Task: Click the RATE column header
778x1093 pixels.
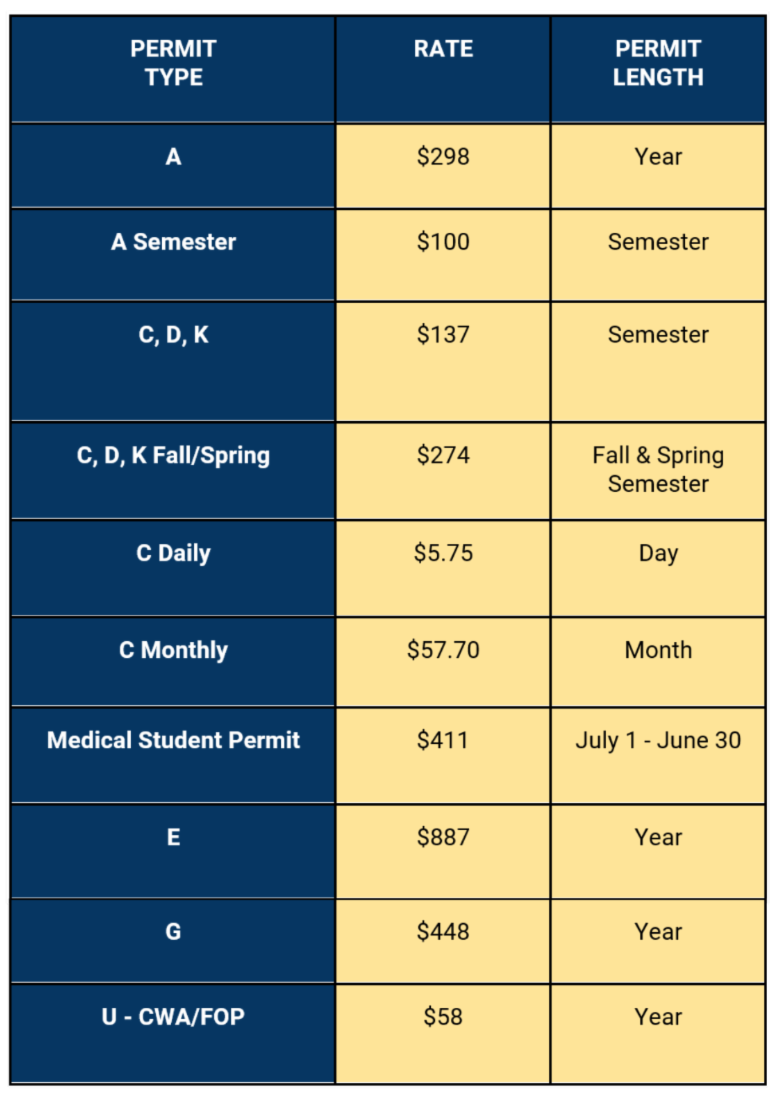Action: pyautogui.click(x=443, y=49)
